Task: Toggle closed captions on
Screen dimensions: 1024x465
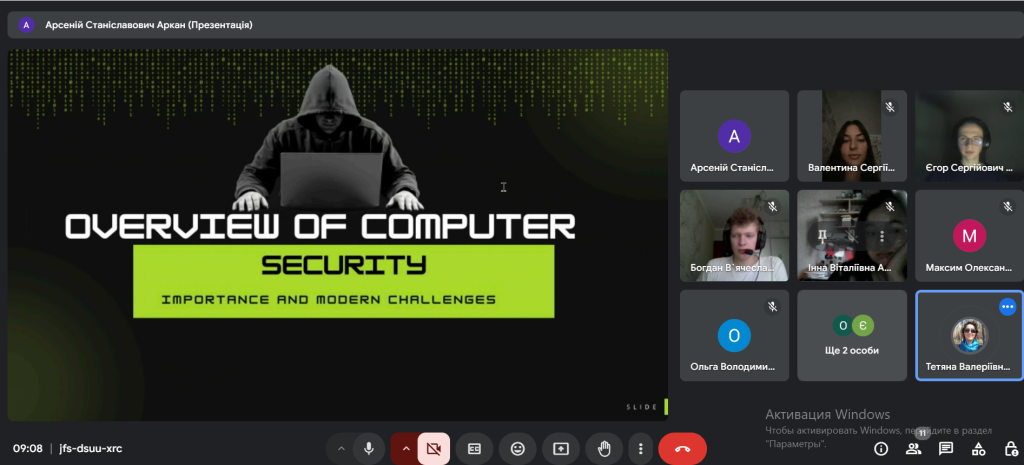Action: click(x=475, y=449)
